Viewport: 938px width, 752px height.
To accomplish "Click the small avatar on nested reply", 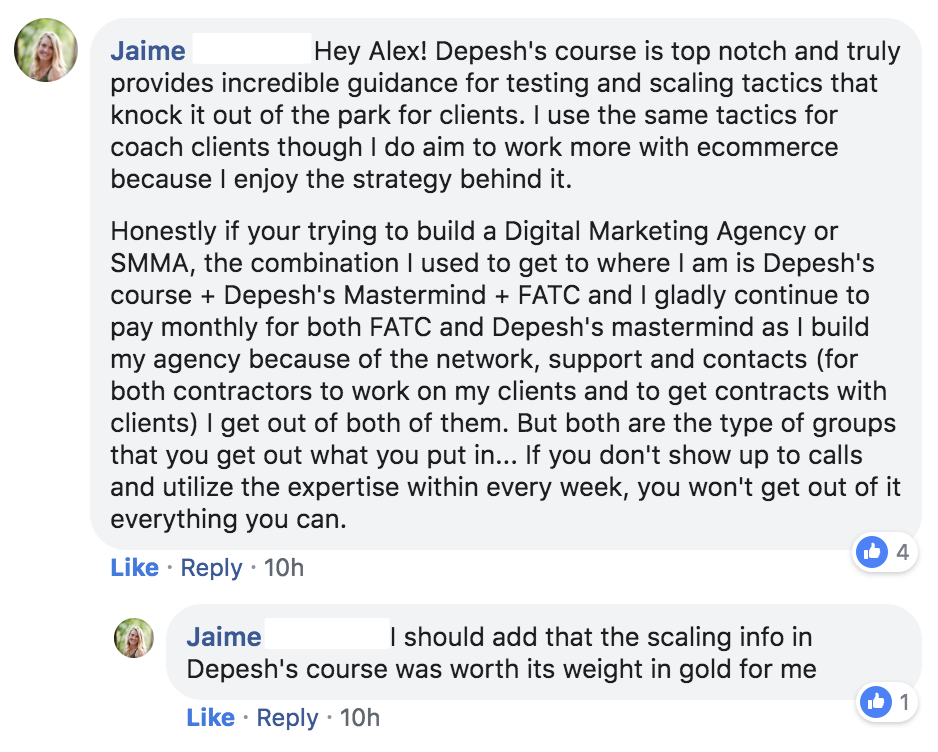I will pos(134,638).
